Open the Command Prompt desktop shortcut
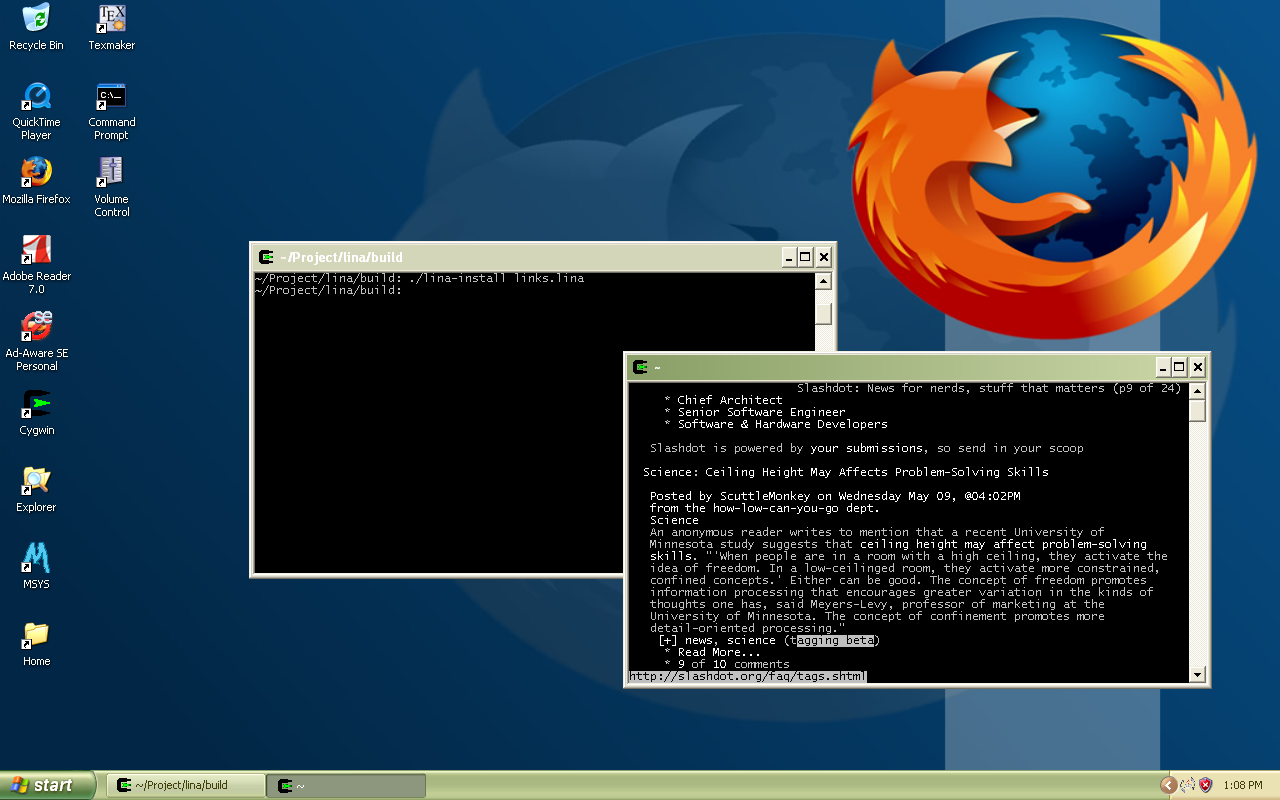 pos(111,111)
